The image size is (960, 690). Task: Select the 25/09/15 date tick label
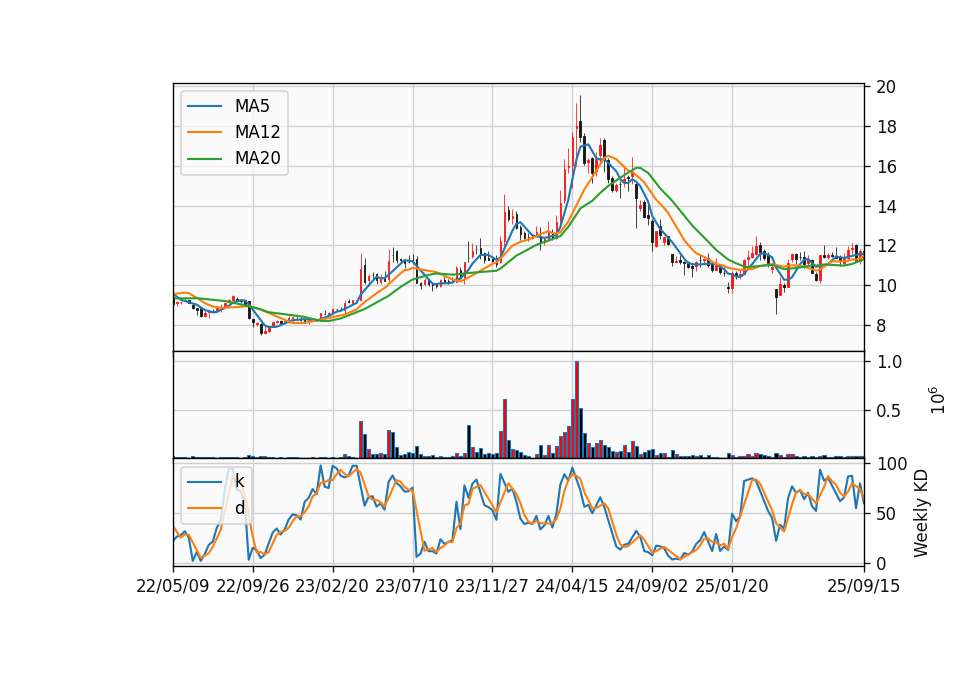864,586
